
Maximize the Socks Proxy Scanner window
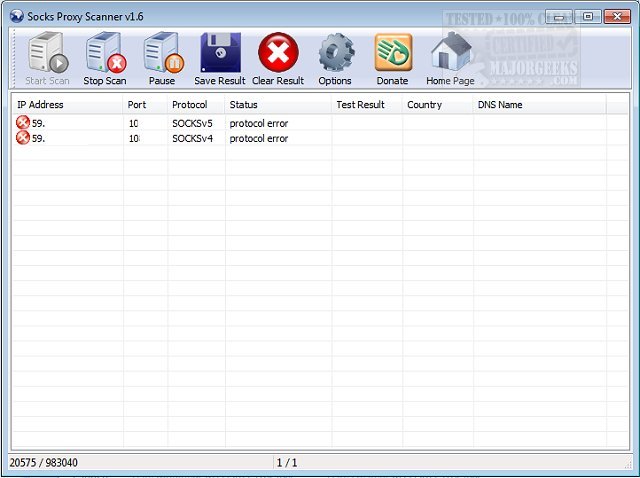tap(588, 17)
